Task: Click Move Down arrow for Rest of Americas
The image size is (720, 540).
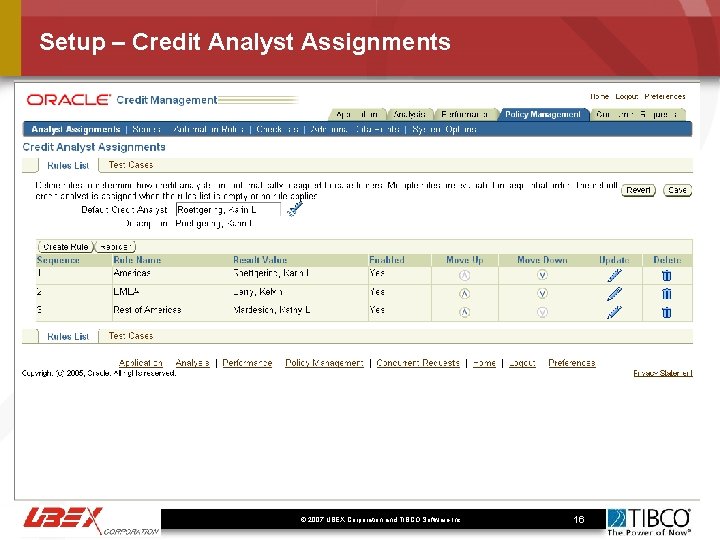Action: [542, 312]
